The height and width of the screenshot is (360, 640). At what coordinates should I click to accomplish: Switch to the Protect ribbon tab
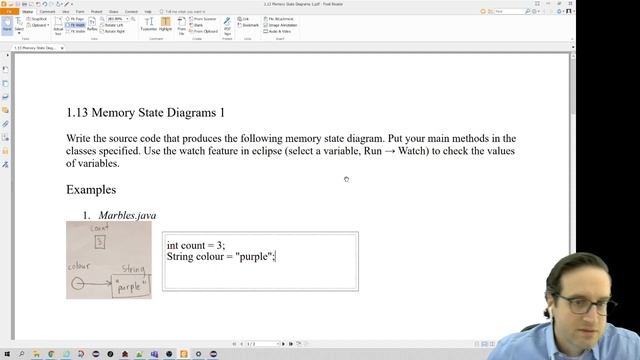coord(96,11)
